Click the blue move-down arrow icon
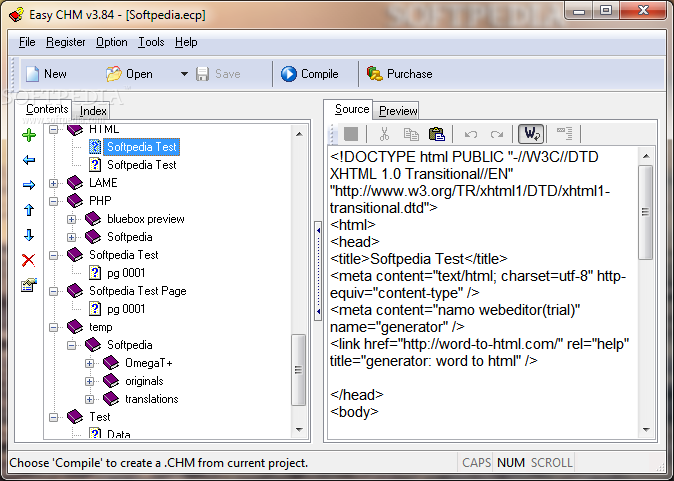Viewport: 674px width, 481px height. click(x=29, y=235)
